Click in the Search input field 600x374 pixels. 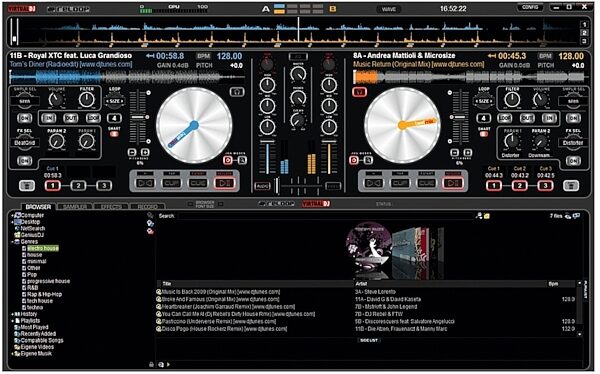click(325, 216)
